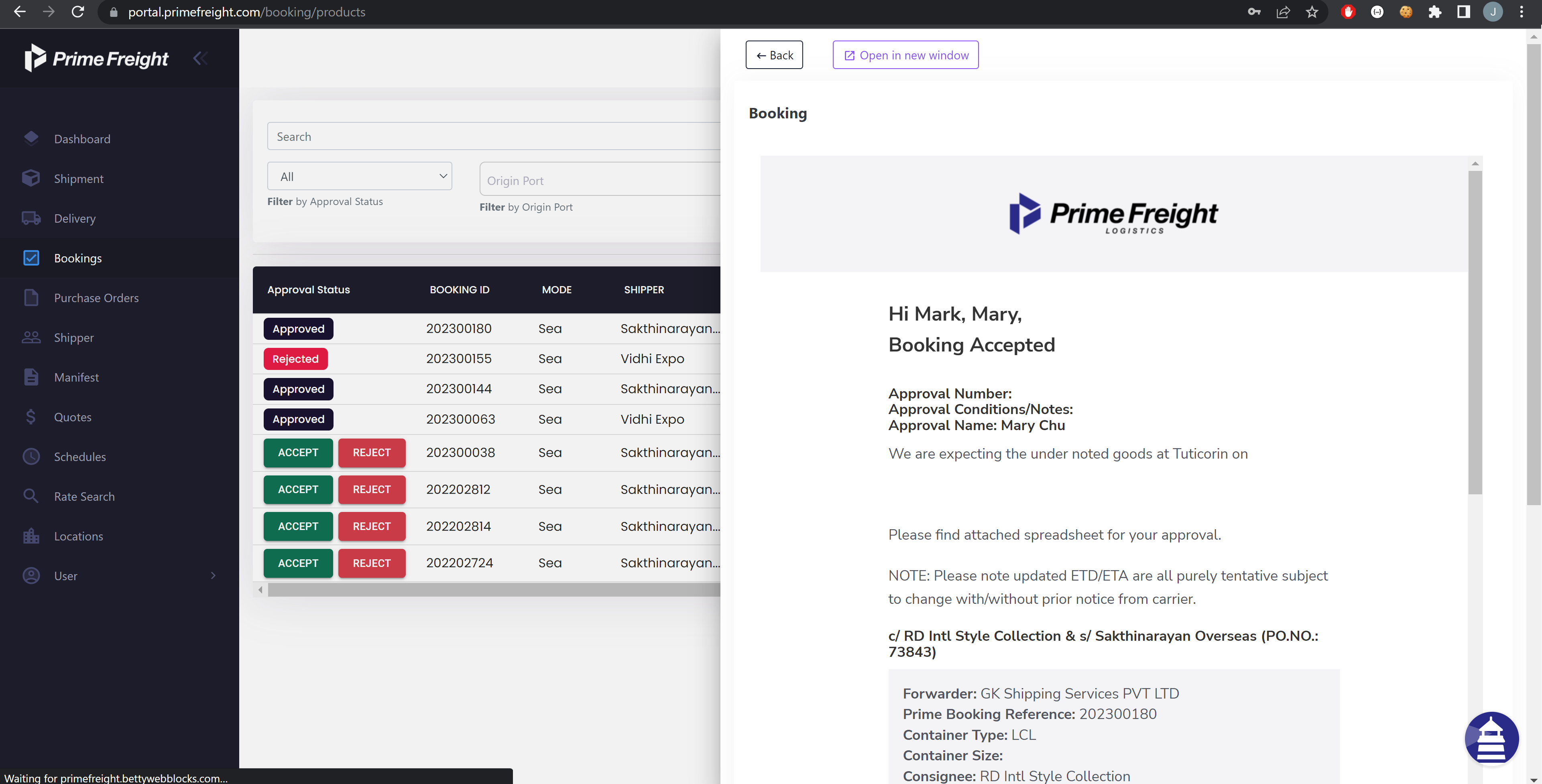This screenshot has width=1542, height=784.
Task: Bookmark this page with the star icon
Action: tap(1312, 12)
